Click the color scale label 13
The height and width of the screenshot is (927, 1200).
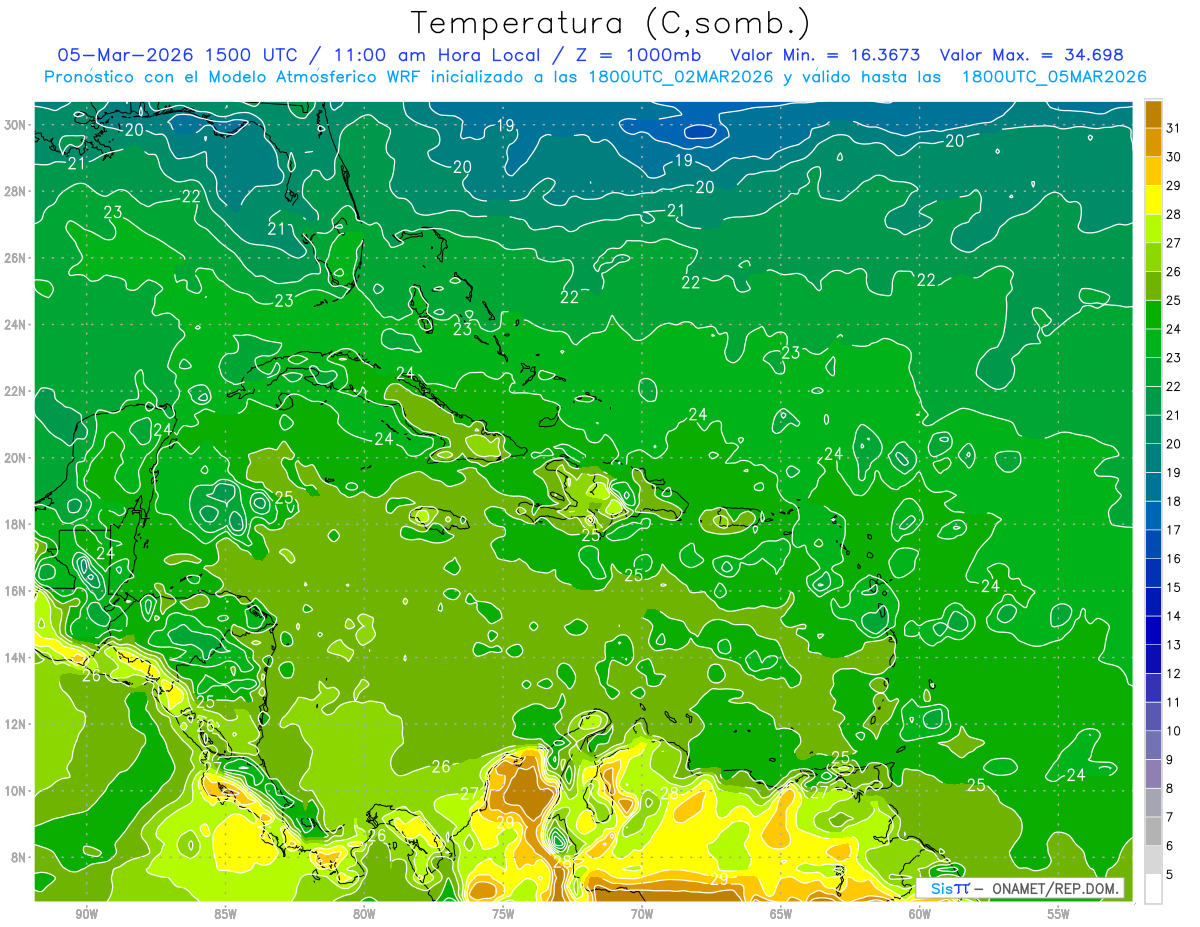coord(1174,644)
